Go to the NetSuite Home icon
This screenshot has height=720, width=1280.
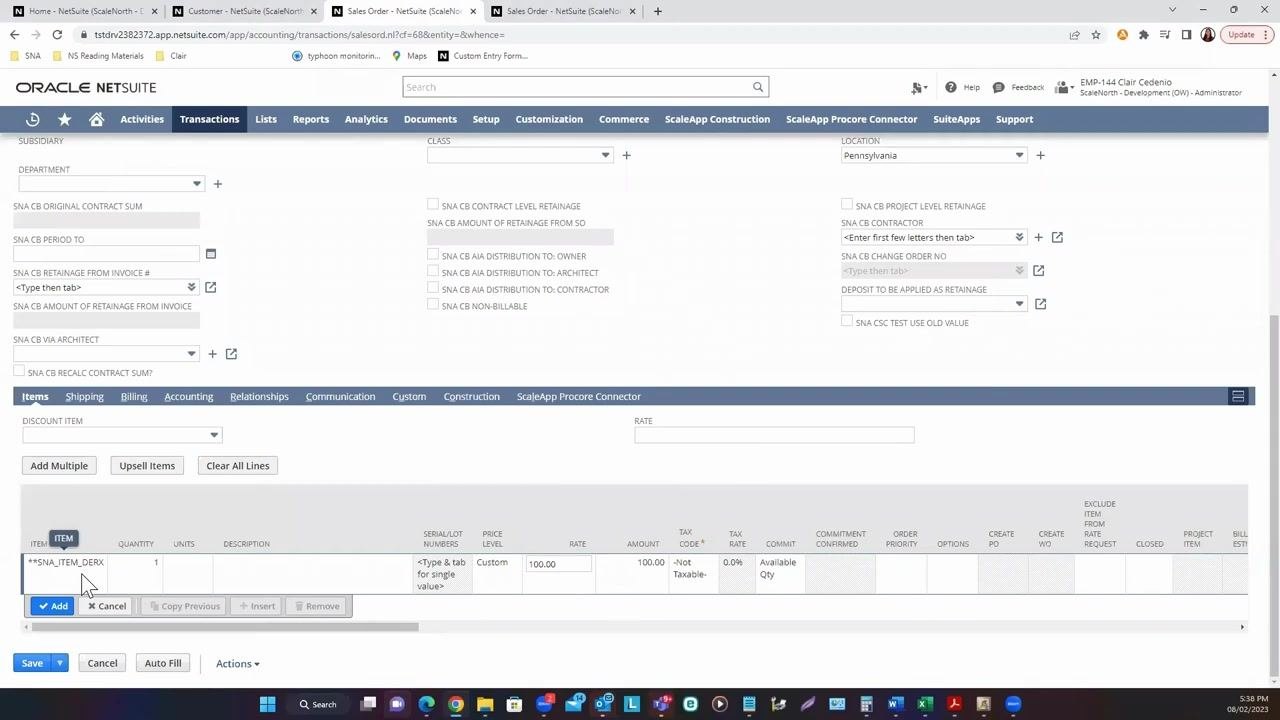tap(97, 119)
